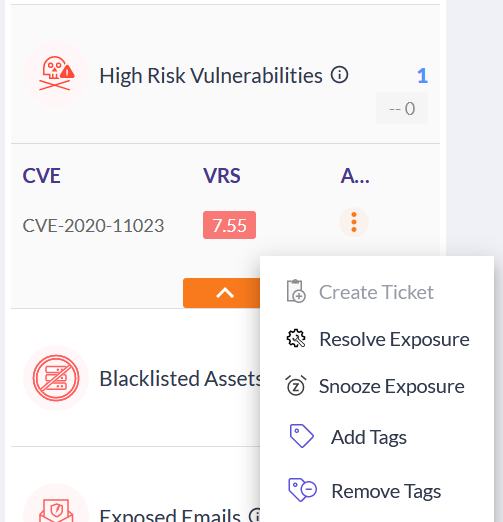
Task: Sort by the CVE column header
Action: 41,176
